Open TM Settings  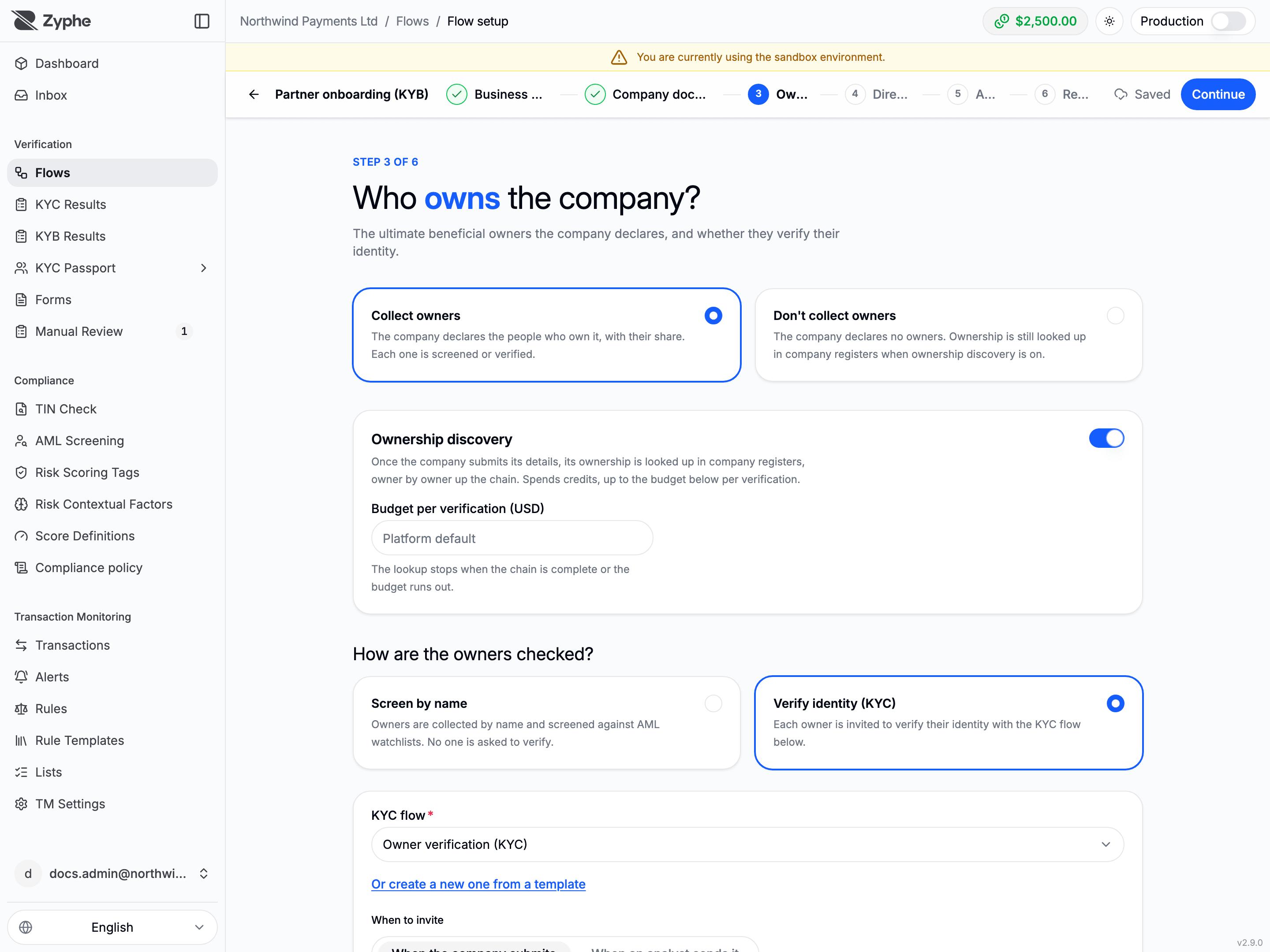click(x=112, y=804)
